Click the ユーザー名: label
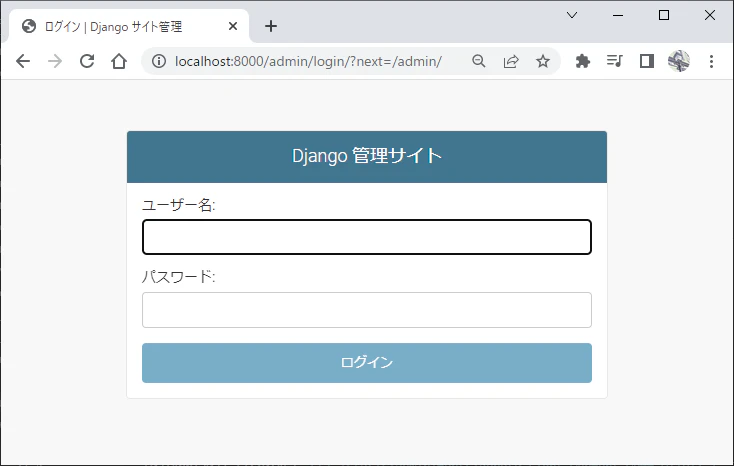 point(179,205)
